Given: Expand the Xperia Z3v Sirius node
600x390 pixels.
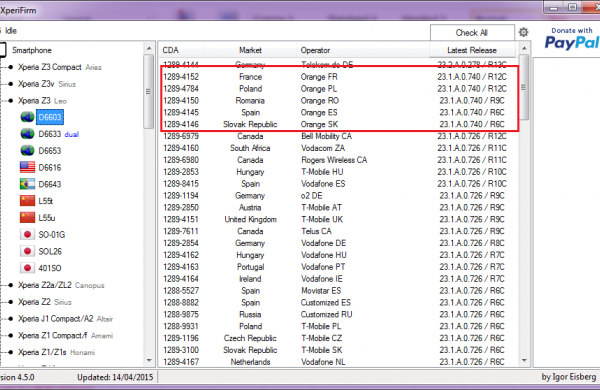Looking at the screenshot, I should pos(10,84).
